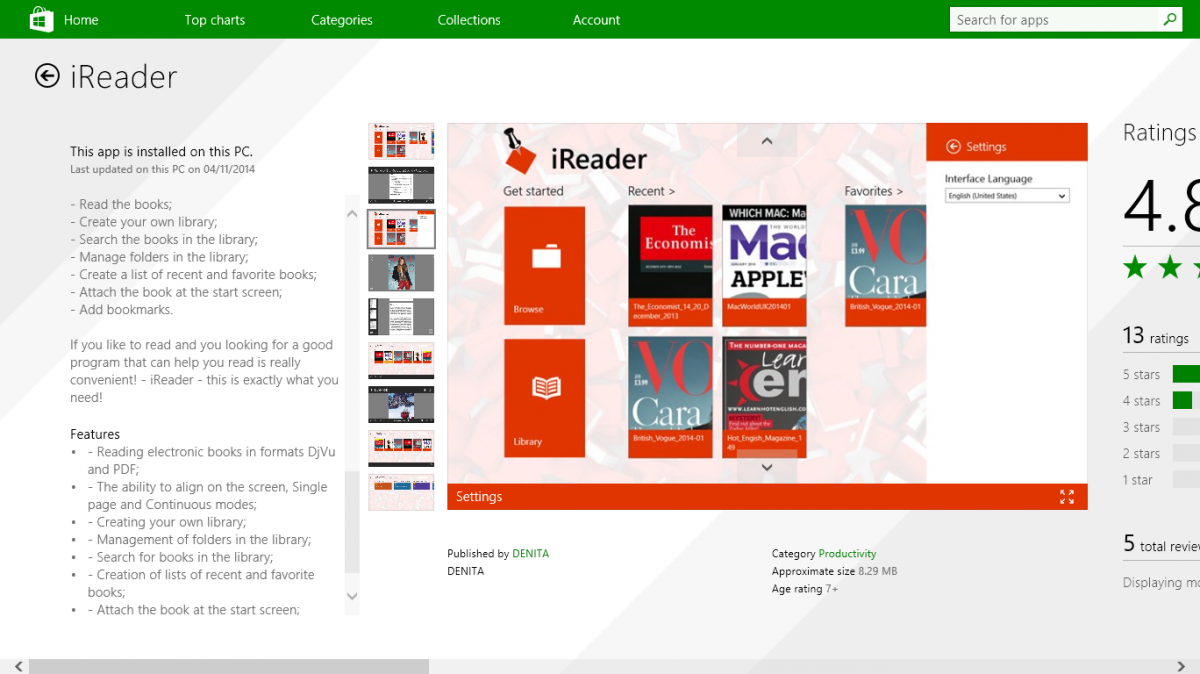The height and width of the screenshot is (674, 1200).
Task: Click the Settings back arrow in the screenshot
Action: (953, 146)
